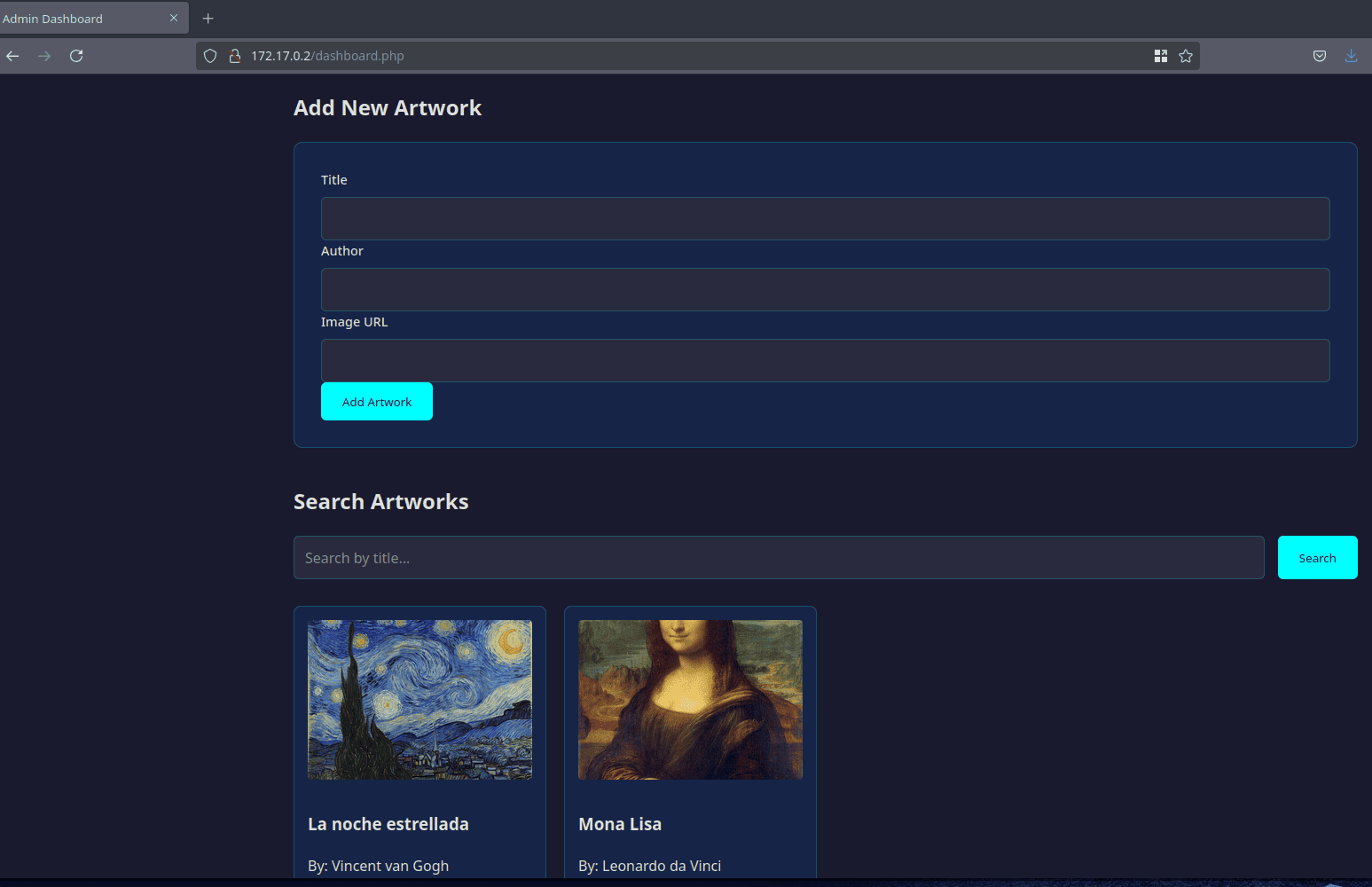
Task: Click the browser forward arrow
Action: 44,56
